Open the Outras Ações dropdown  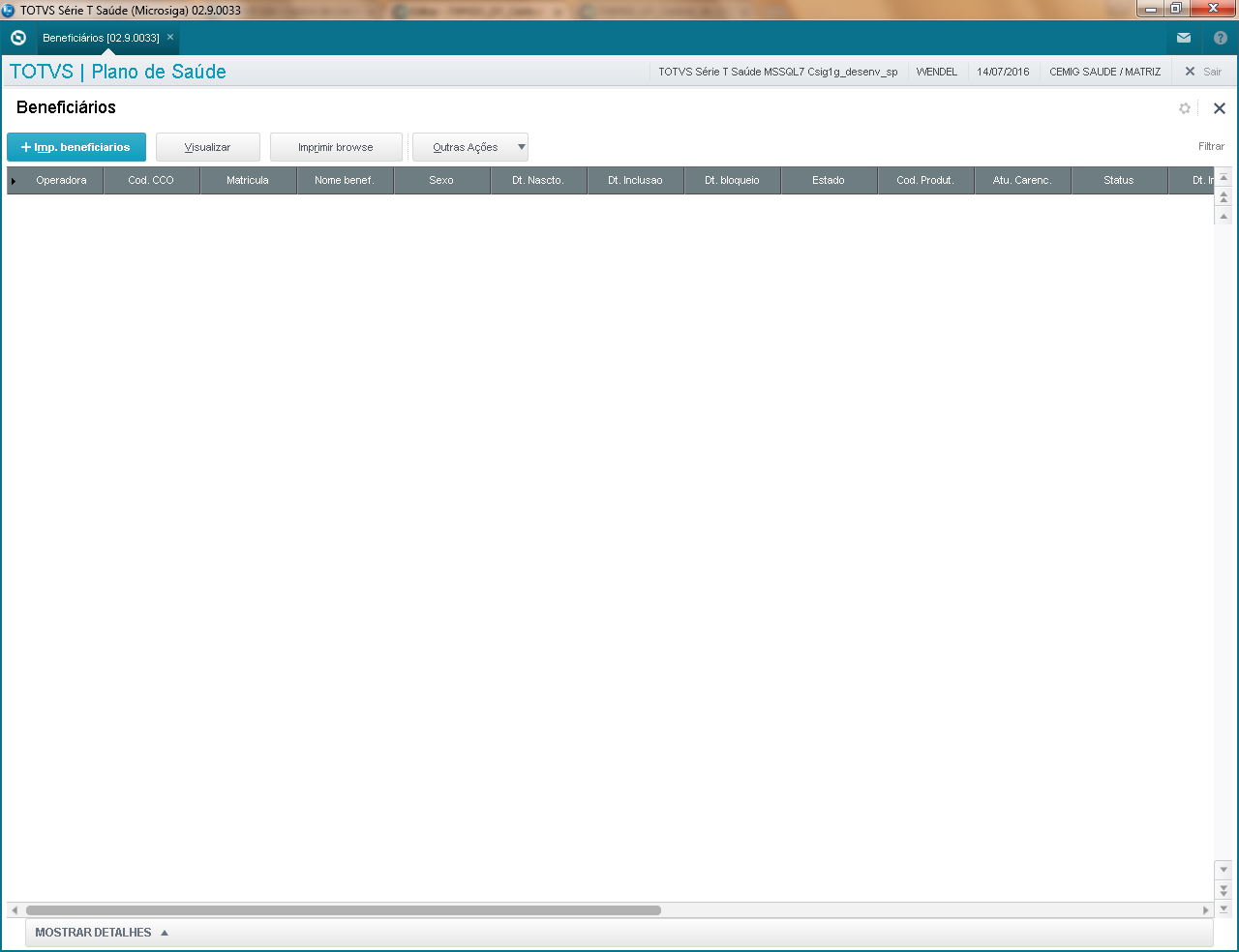(x=470, y=147)
